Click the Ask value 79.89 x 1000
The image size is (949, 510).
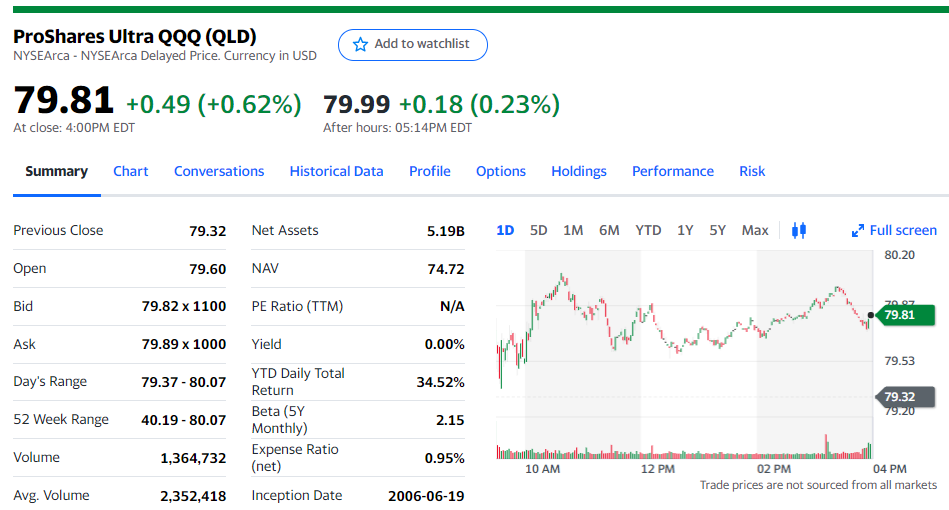pyautogui.click(x=184, y=344)
